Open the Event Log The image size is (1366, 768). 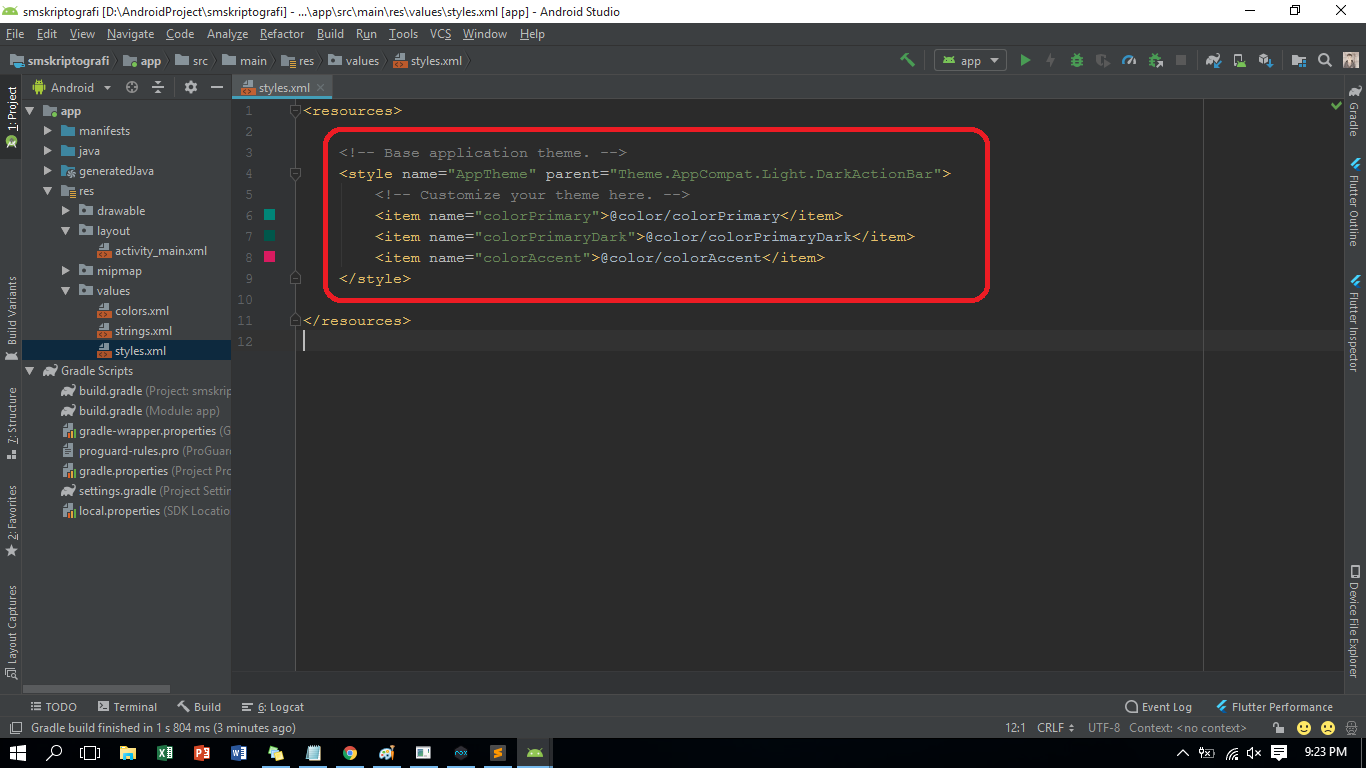(1159, 707)
